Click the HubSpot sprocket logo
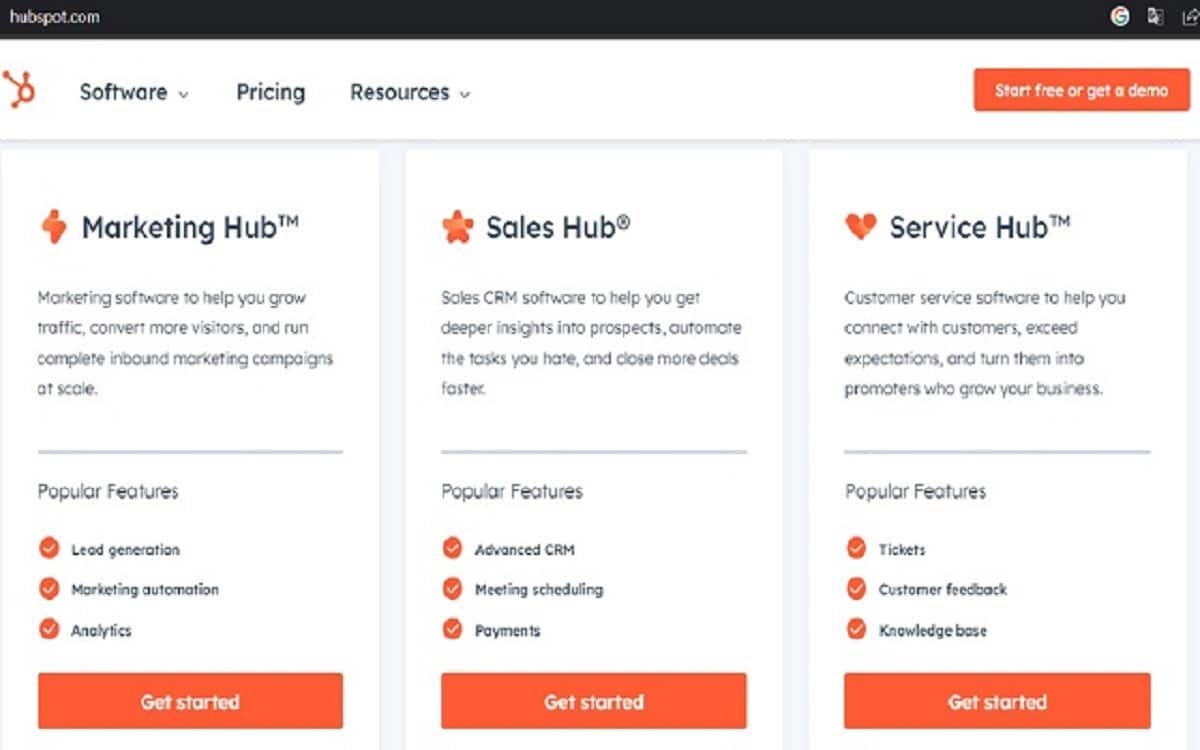1200x750 pixels. pos(19,90)
